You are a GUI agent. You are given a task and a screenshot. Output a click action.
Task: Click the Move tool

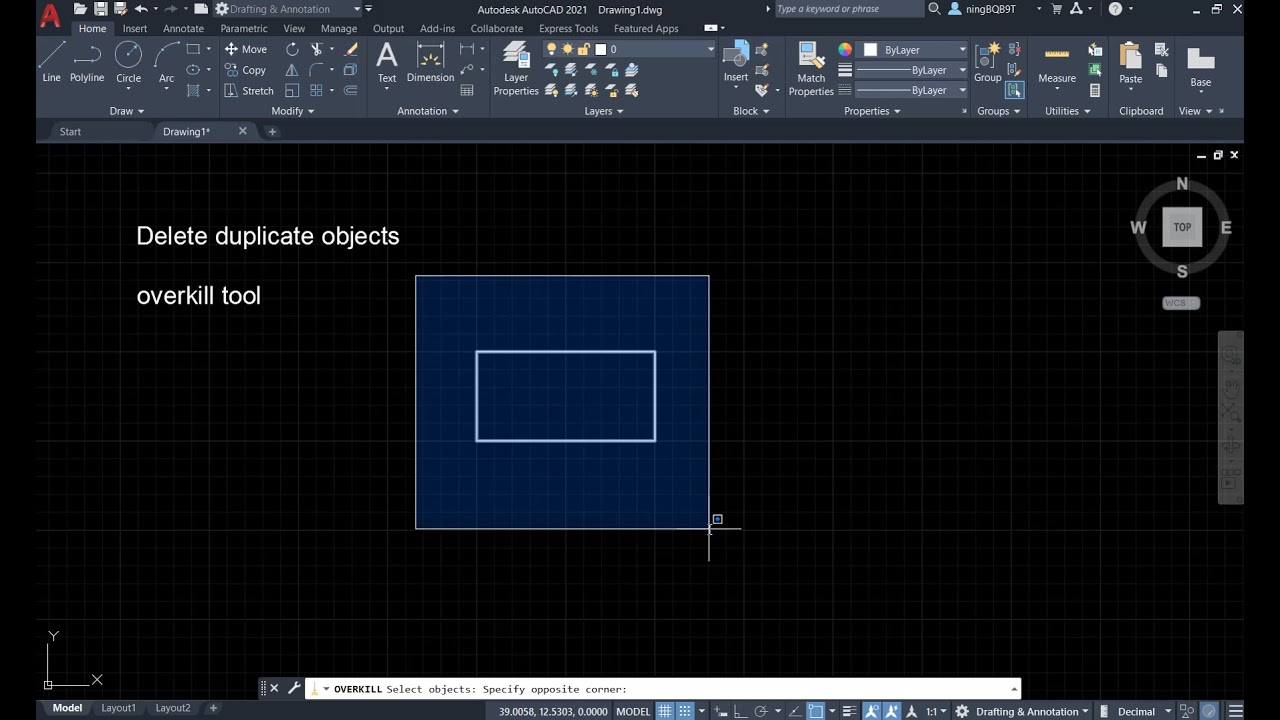click(x=246, y=49)
